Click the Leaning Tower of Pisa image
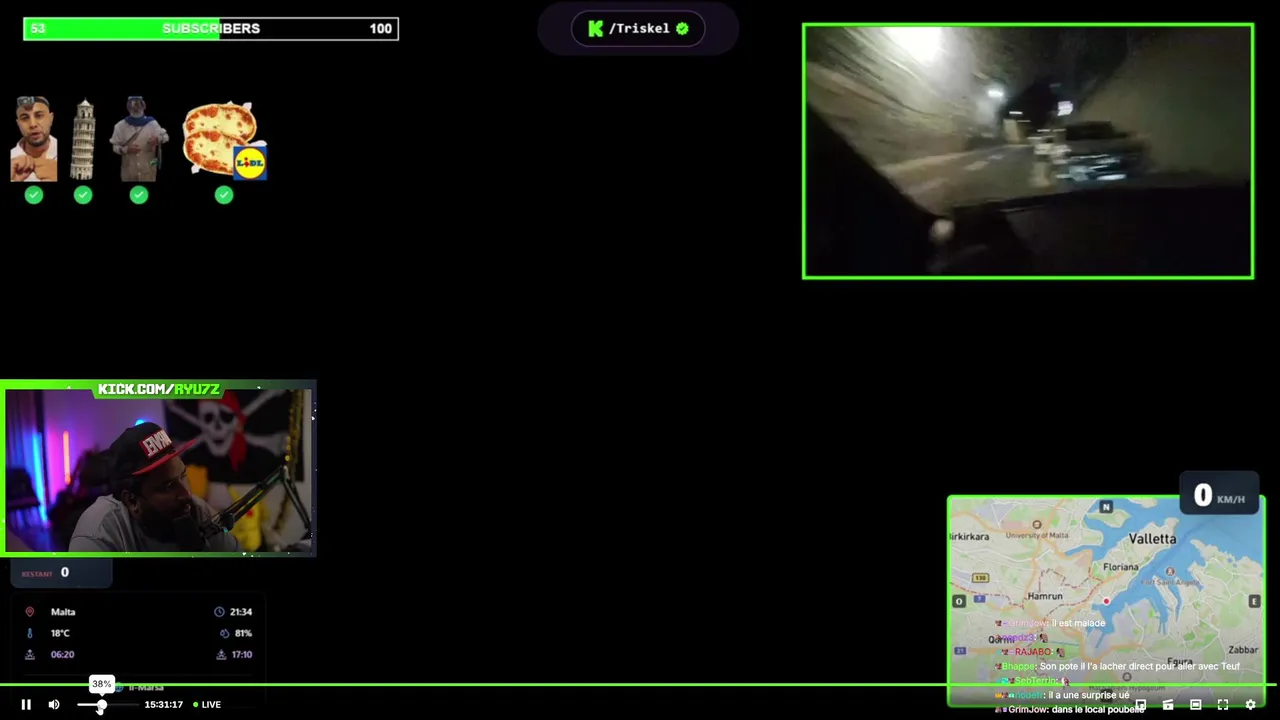The height and width of the screenshot is (720, 1280). [84, 139]
